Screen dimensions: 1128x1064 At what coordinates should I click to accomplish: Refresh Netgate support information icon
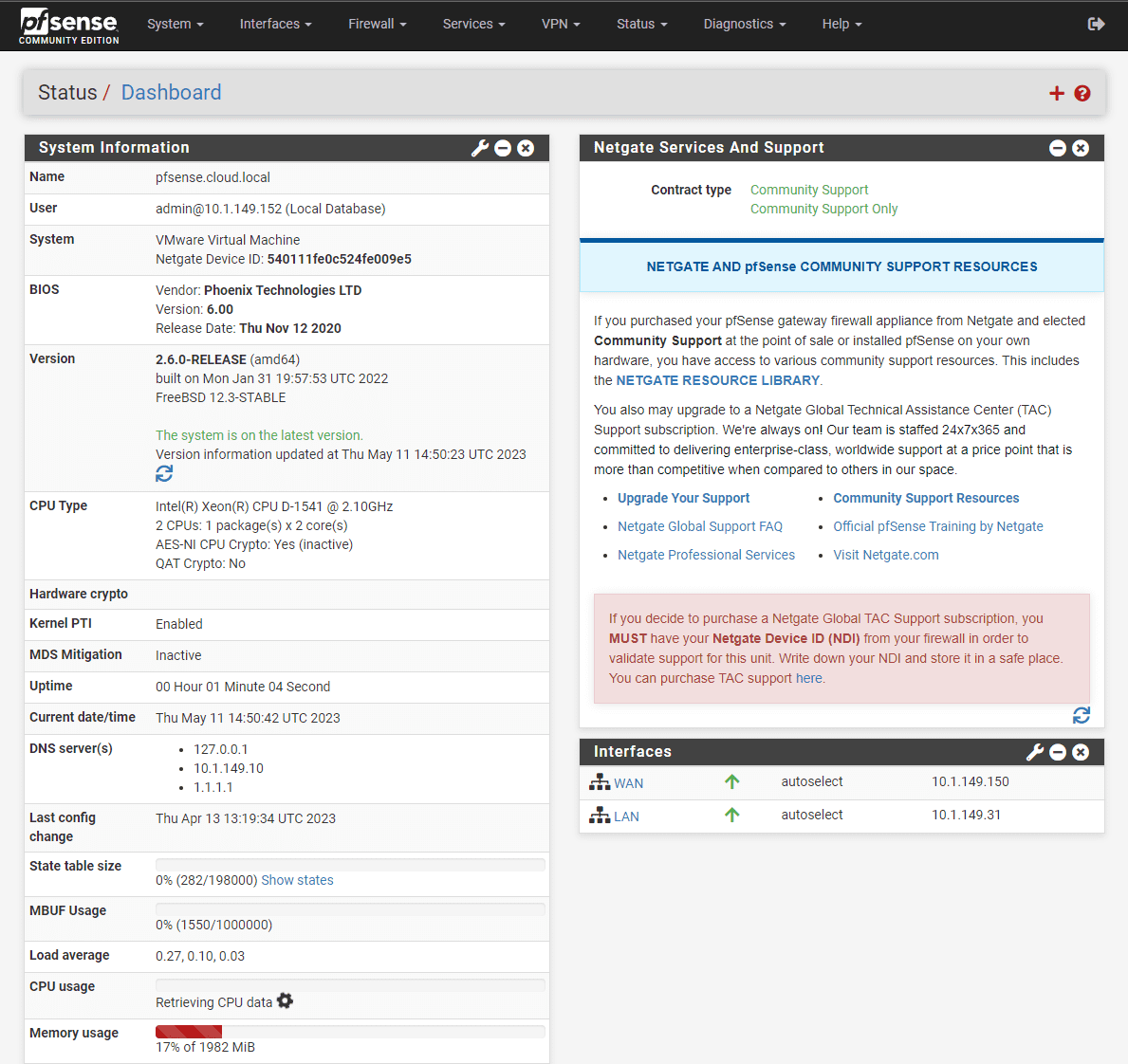click(x=1082, y=715)
